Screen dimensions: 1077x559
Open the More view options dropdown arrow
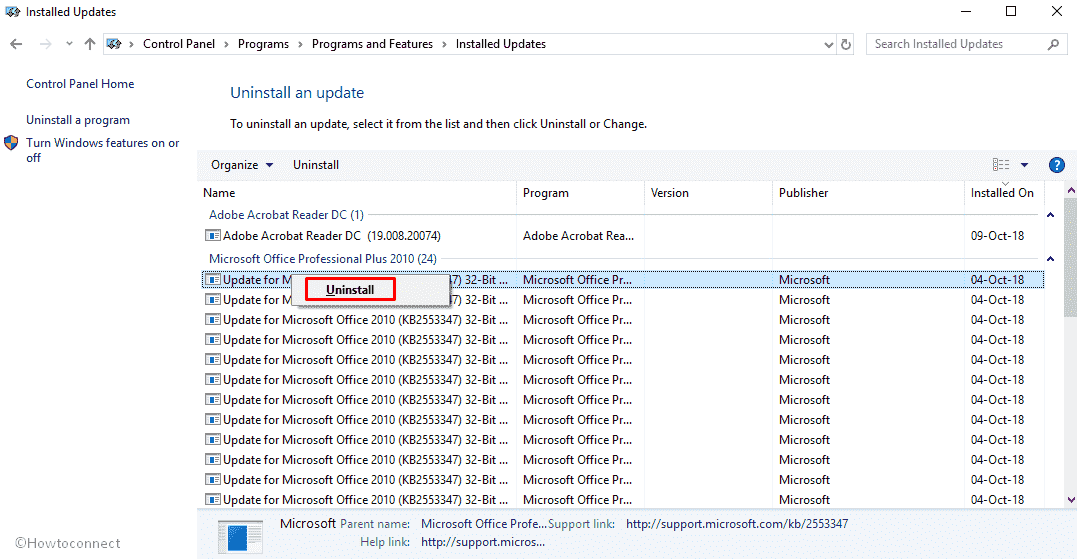pos(1024,165)
